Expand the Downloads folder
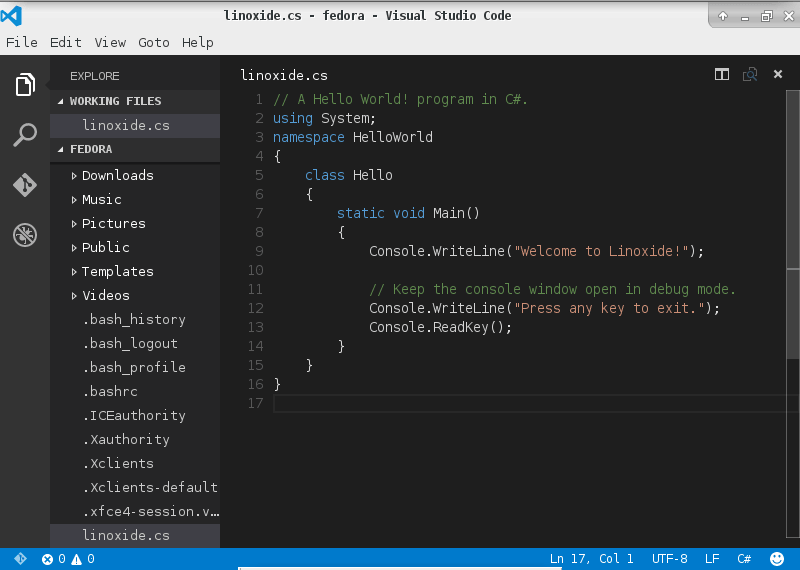Screen dimensions: 800x570 pyautogui.click(x=117, y=175)
